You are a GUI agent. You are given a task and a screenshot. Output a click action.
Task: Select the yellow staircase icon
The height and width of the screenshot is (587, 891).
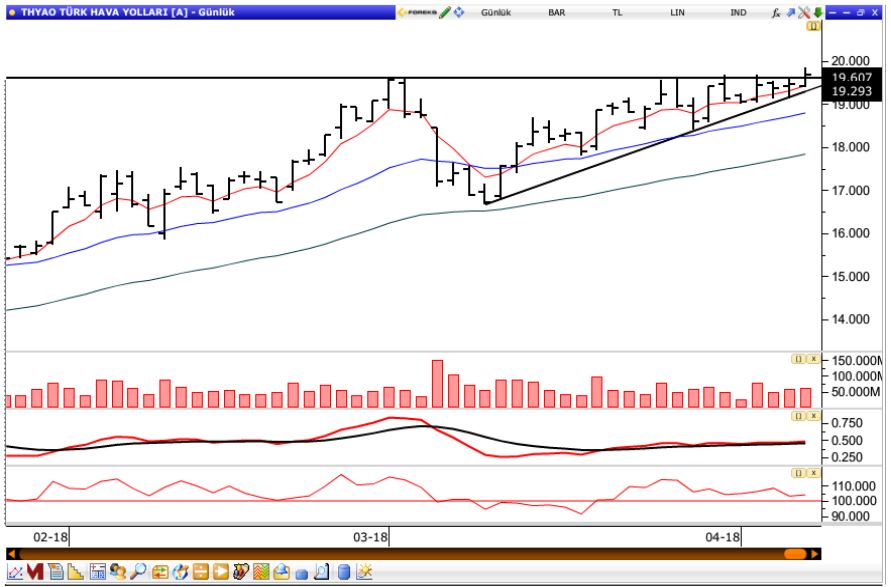pyautogui.click(x=76, y=572)
